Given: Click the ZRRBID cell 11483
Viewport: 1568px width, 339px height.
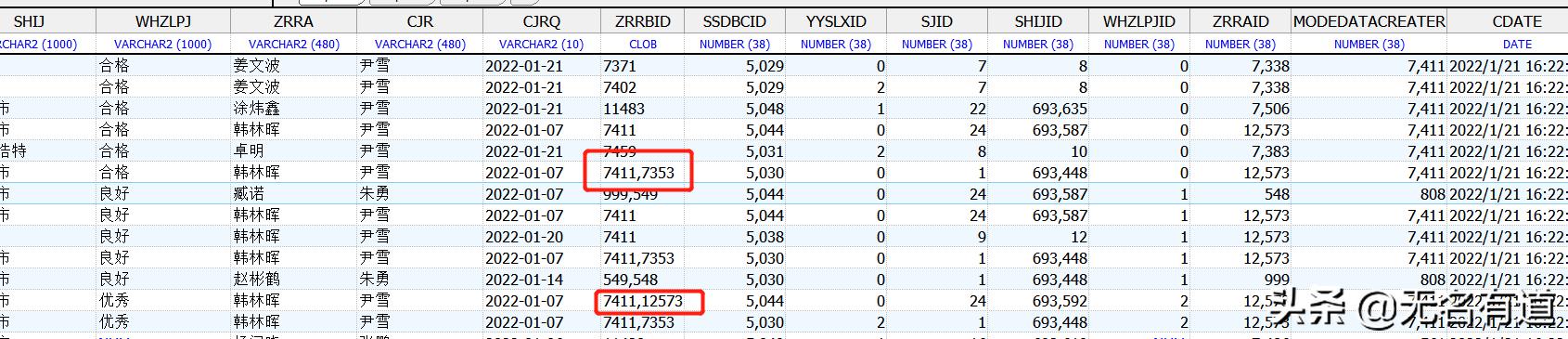Looking at the screenshot, I should point(623,109).
